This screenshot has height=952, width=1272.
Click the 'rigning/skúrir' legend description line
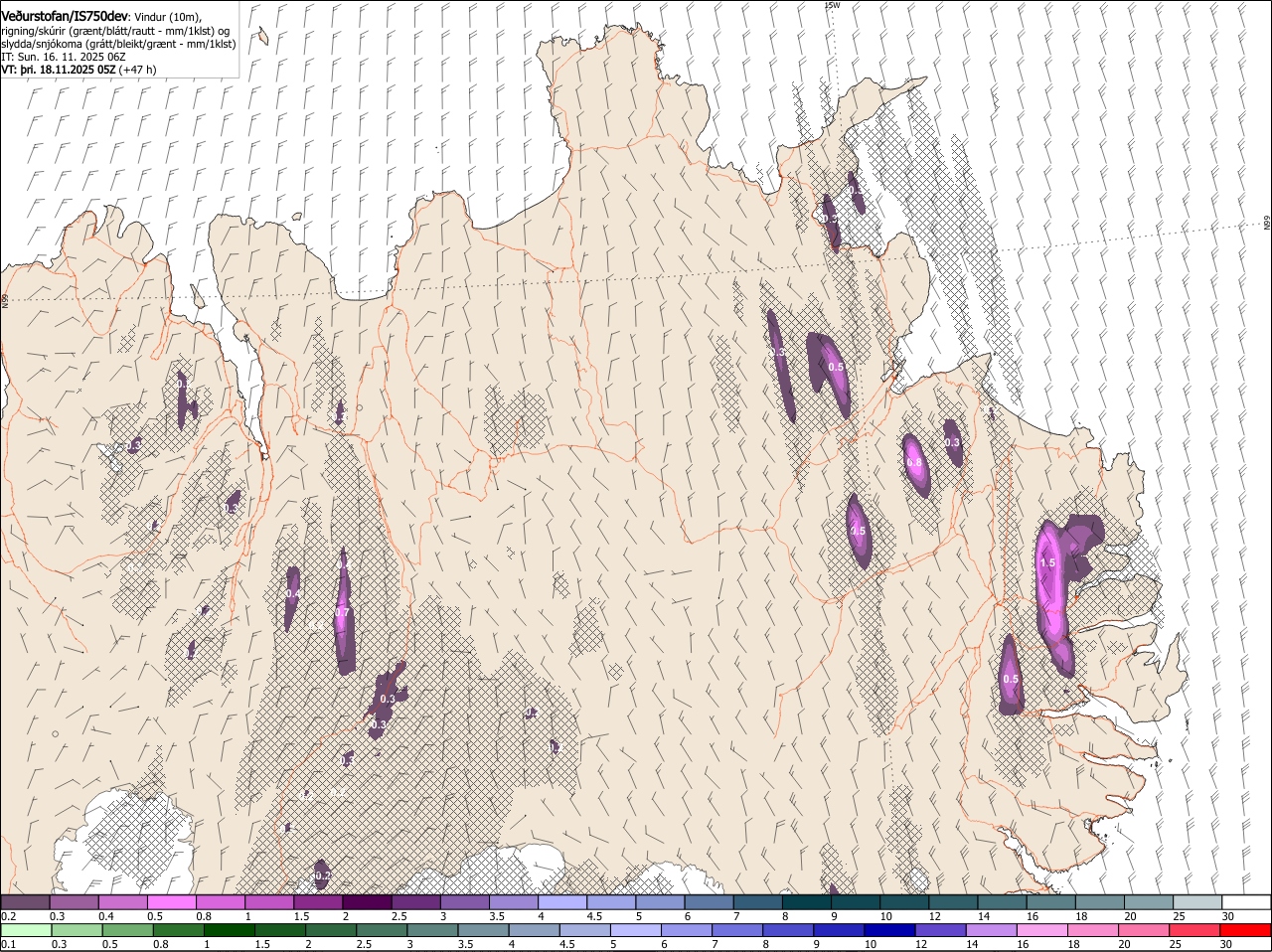coord(115,31)
